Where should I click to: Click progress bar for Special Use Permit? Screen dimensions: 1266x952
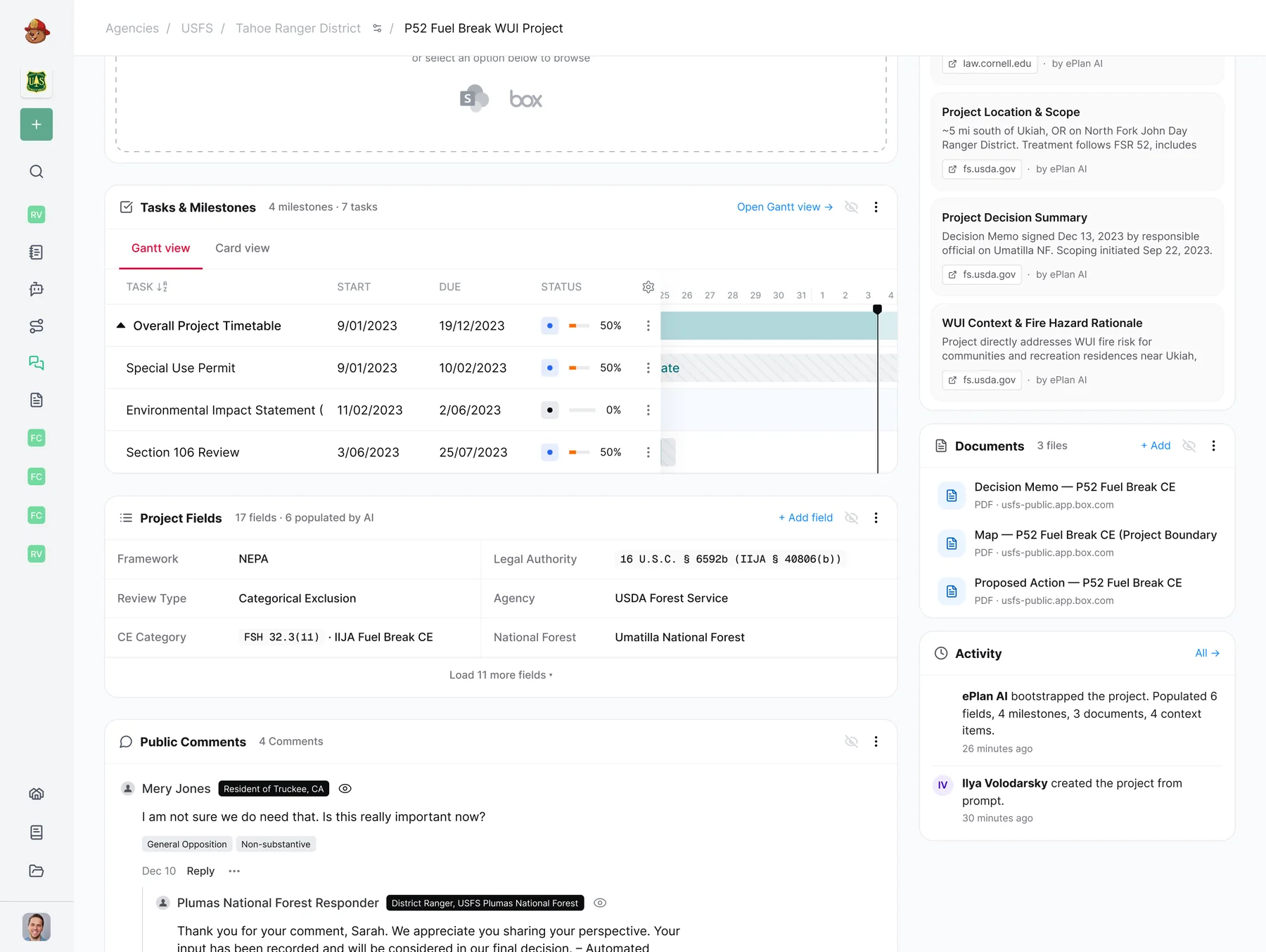[x=580, y=368]
